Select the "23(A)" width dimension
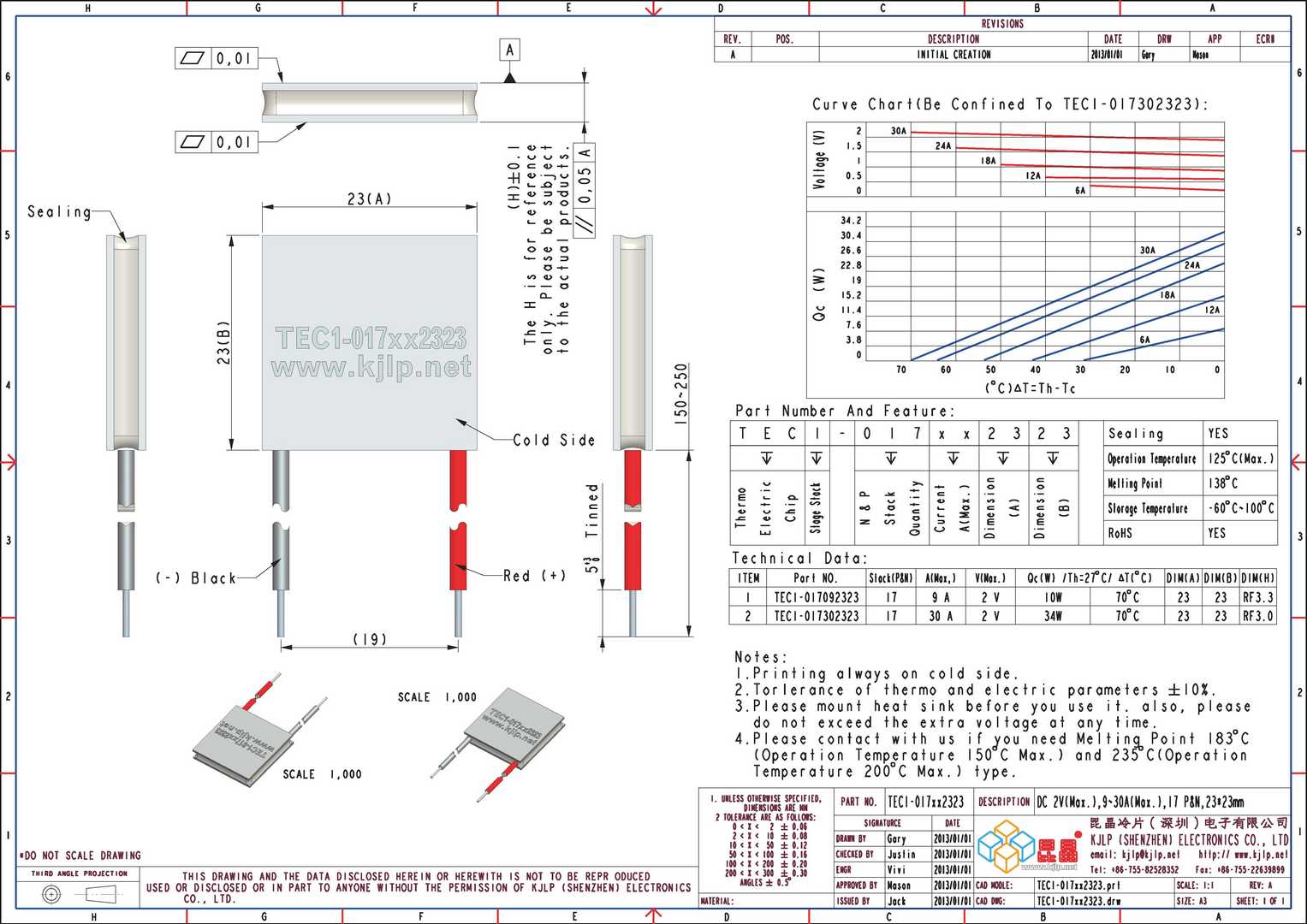1307x924 pixels. 370,198
